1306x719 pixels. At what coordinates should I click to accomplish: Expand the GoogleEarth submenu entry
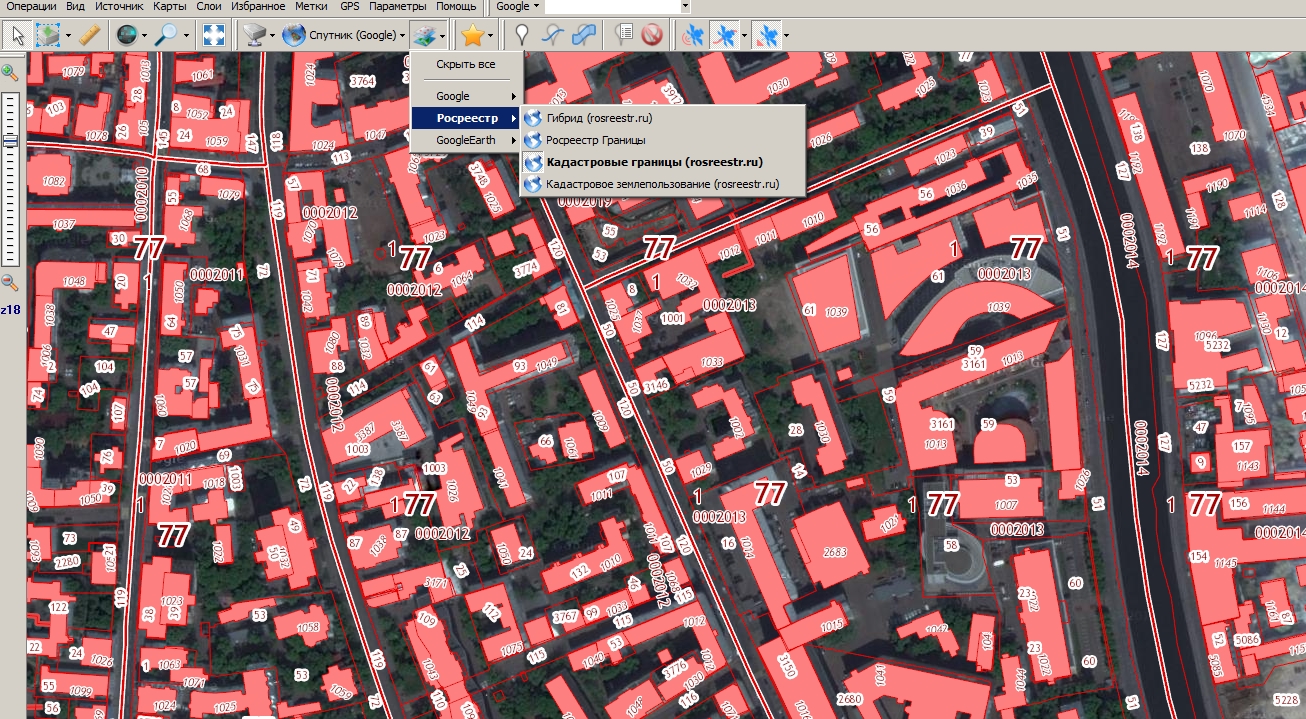click(x=465, y=141)
